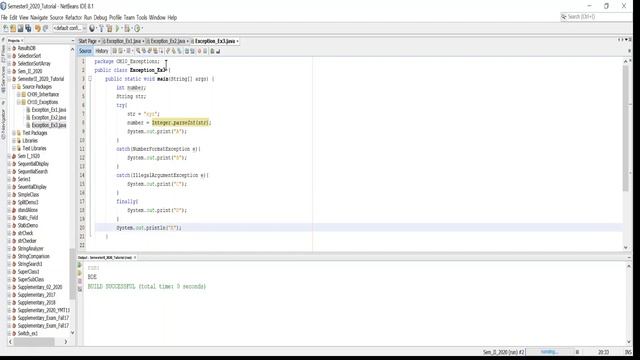Click the Debug Project toolbar icon
640x360 pixels.
coord(127,28)
